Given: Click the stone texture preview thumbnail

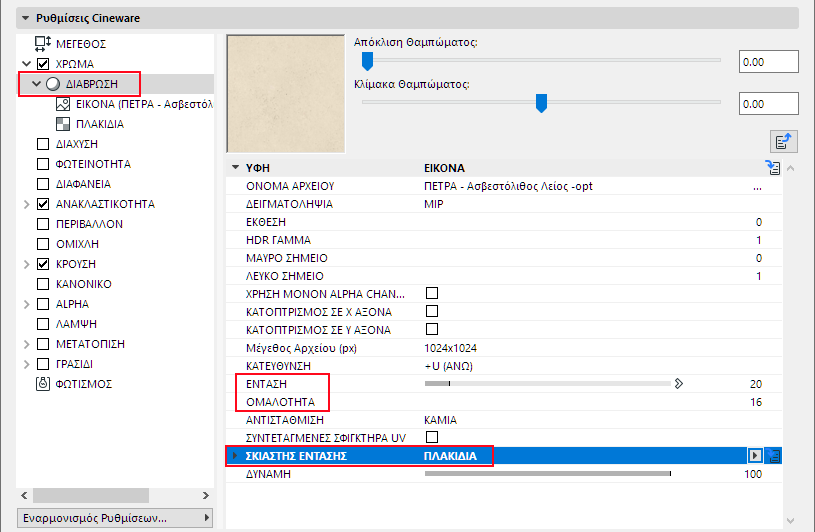Looking at the screenshot, I should coord(286,94).
